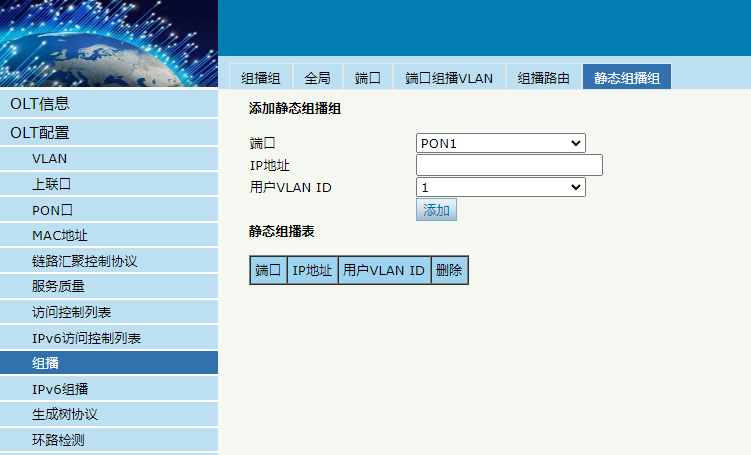Expand OLT配置 in the sidebar
751x455 pixels.
point(109,133)
